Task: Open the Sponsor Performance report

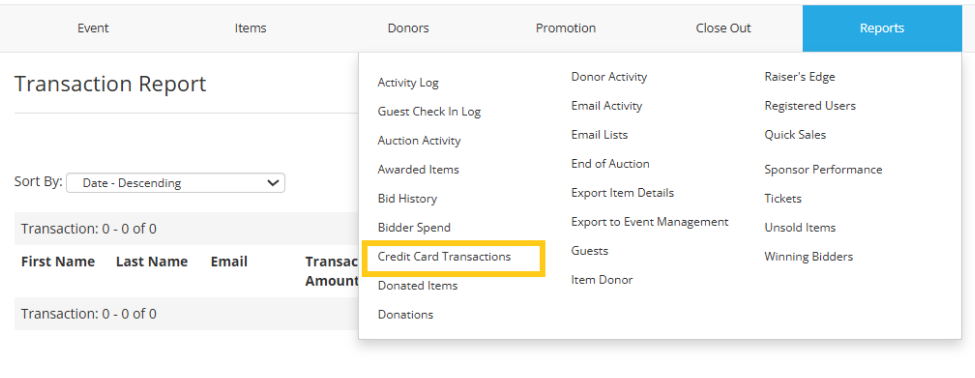Action: point(823,170)
